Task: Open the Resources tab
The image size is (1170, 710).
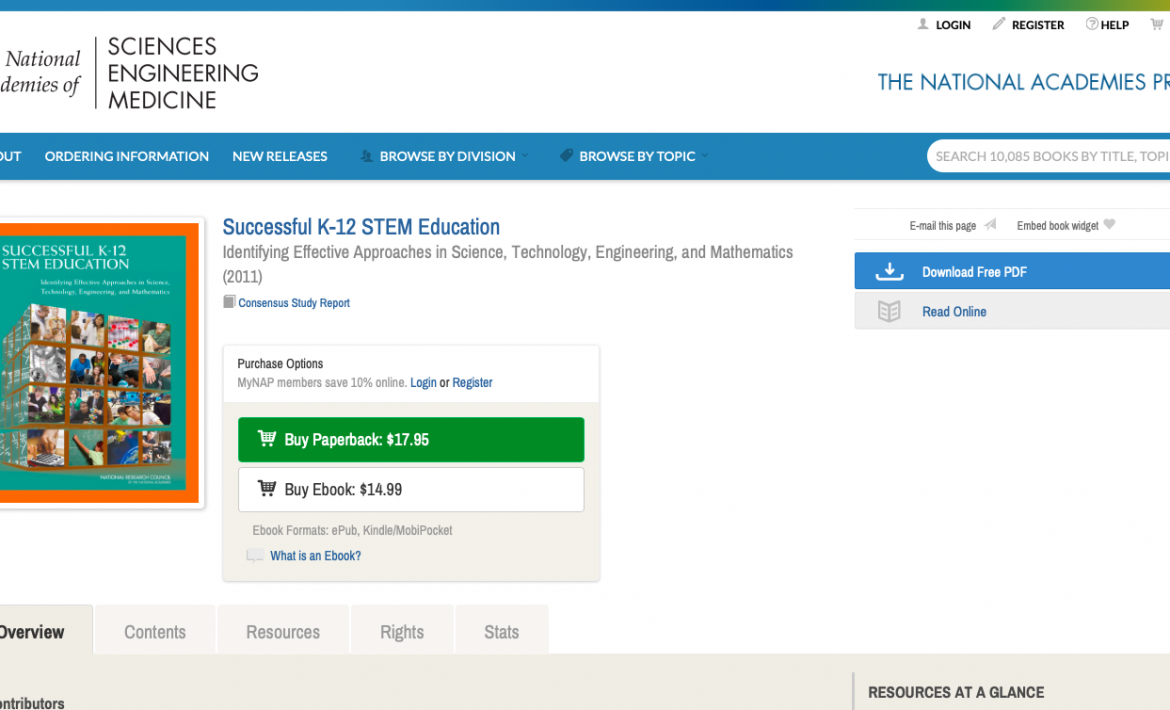Action: (283, 629)
